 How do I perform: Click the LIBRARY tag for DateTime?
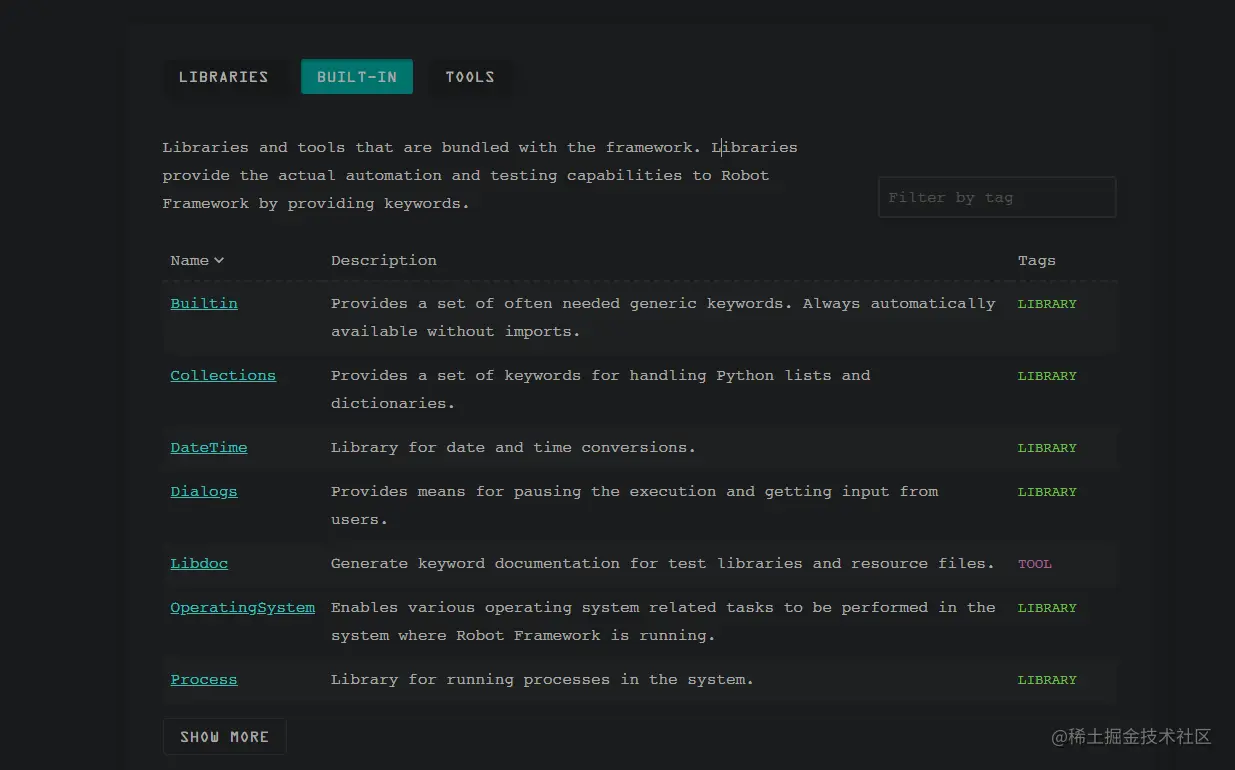pos(1047,448)
